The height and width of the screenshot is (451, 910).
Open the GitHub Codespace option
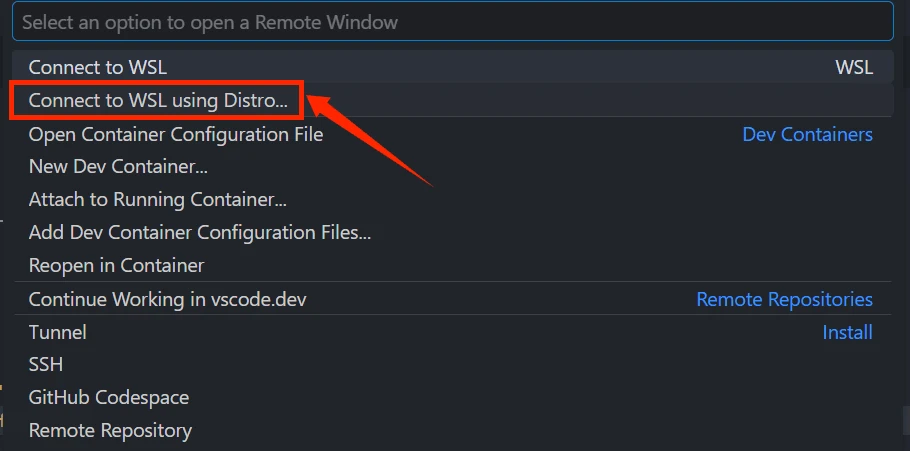[x=108, y=398]
